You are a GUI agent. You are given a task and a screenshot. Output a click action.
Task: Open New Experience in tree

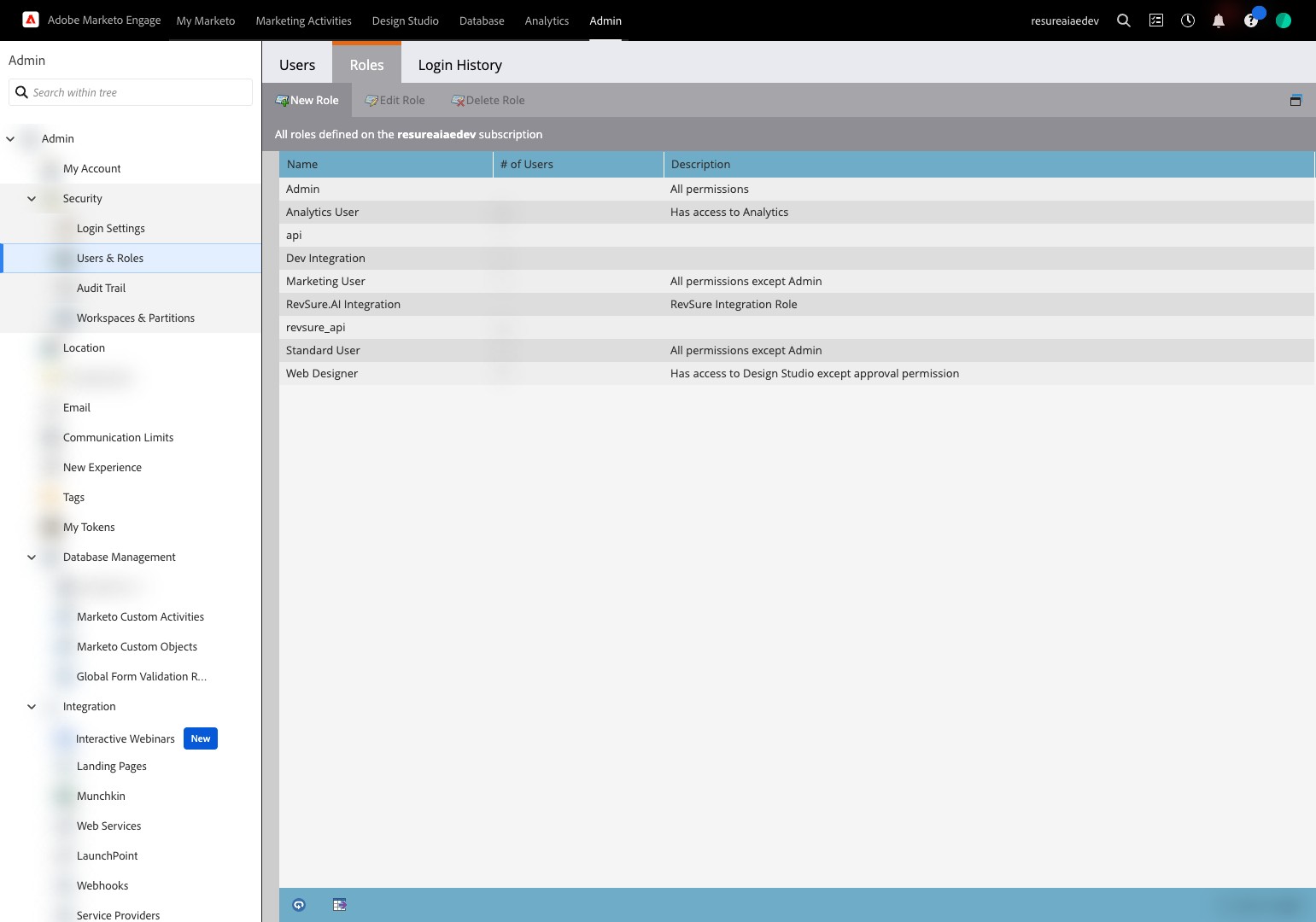(102, 467)
